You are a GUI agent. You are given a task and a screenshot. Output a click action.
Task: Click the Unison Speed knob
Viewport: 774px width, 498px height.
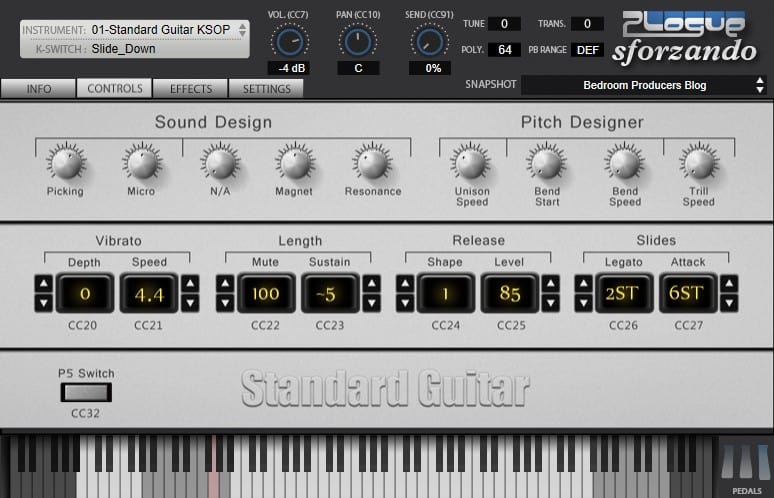(x=471, y=162)
